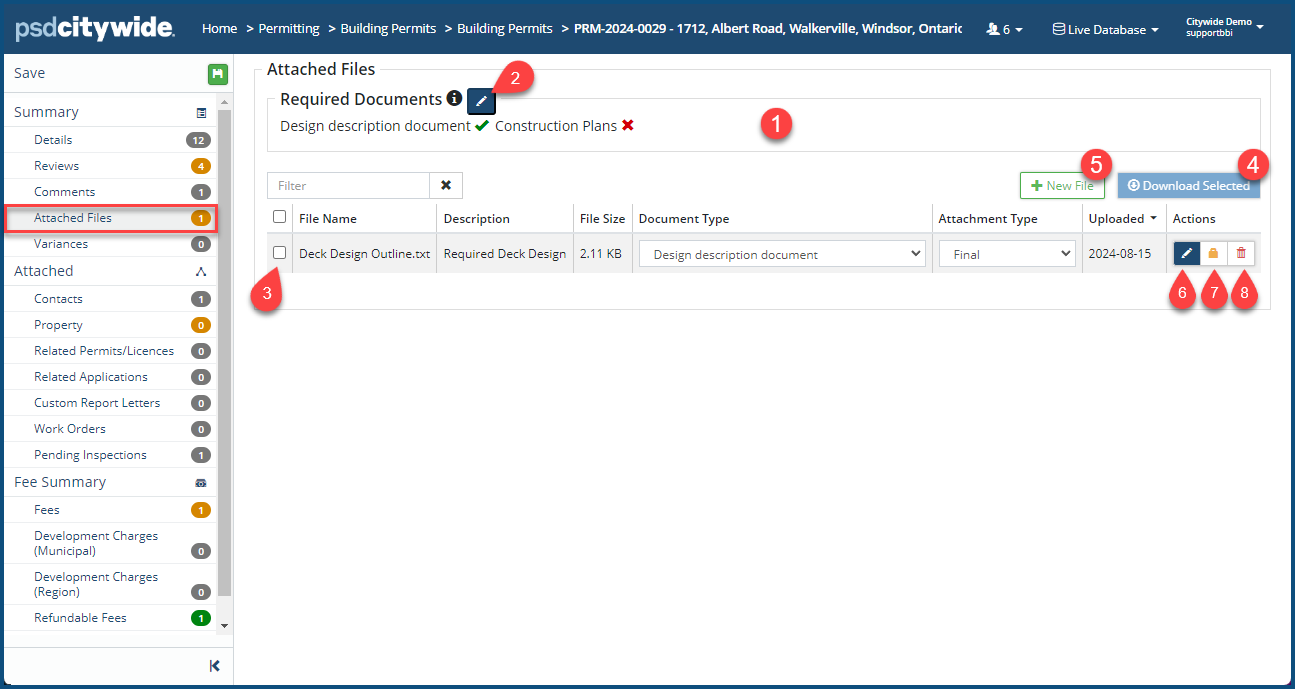The image size is (1295, 689).
Task: Click the Download Selected button
Action: tap(1188, 186)
